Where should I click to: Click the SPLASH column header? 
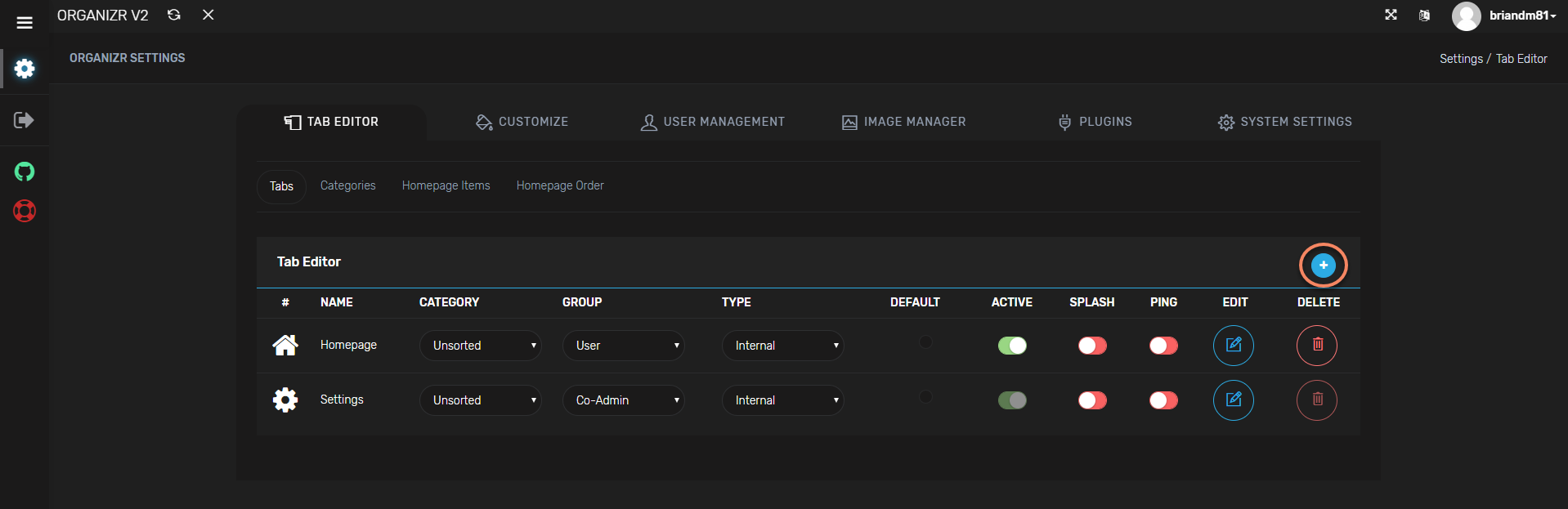point(1092,302)
